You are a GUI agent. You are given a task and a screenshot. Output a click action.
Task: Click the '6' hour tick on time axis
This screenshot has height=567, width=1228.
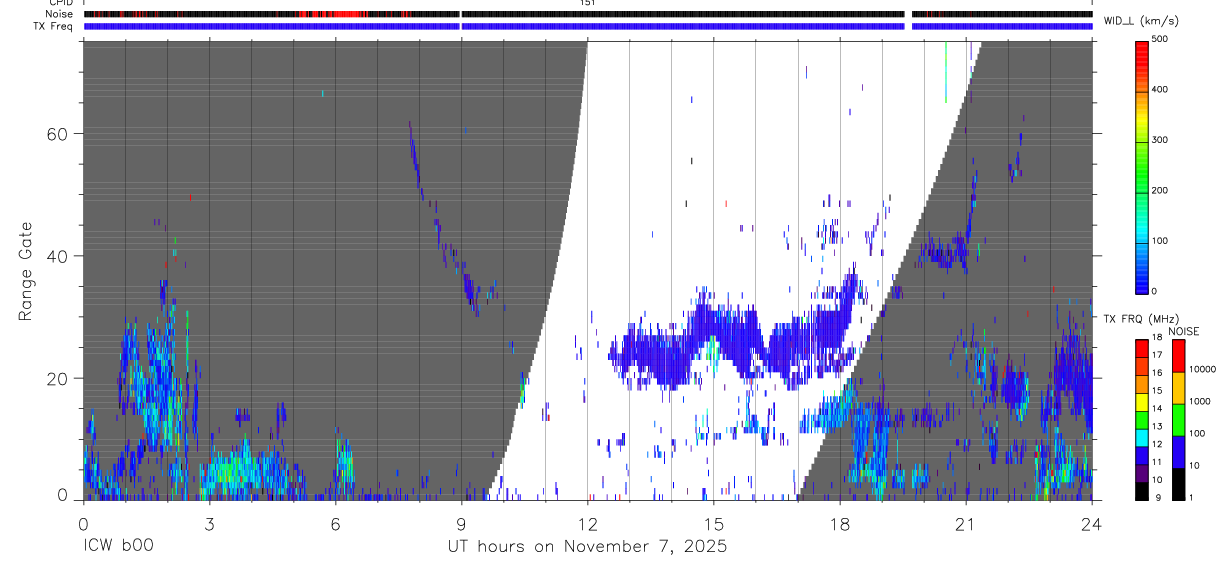coord(335,522)
